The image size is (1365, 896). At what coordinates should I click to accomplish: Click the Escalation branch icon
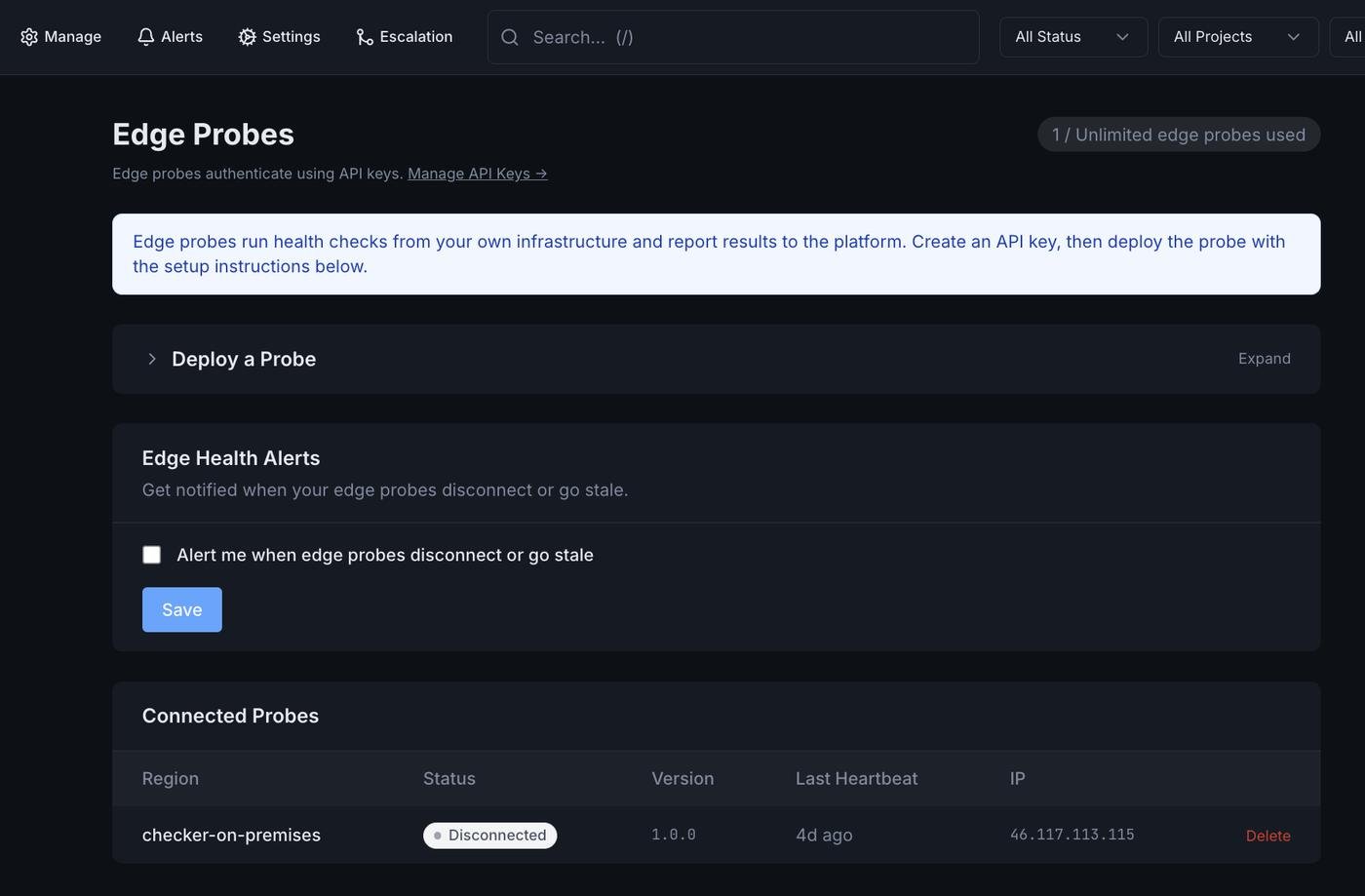pyautogui.click(x=365, y=37)
